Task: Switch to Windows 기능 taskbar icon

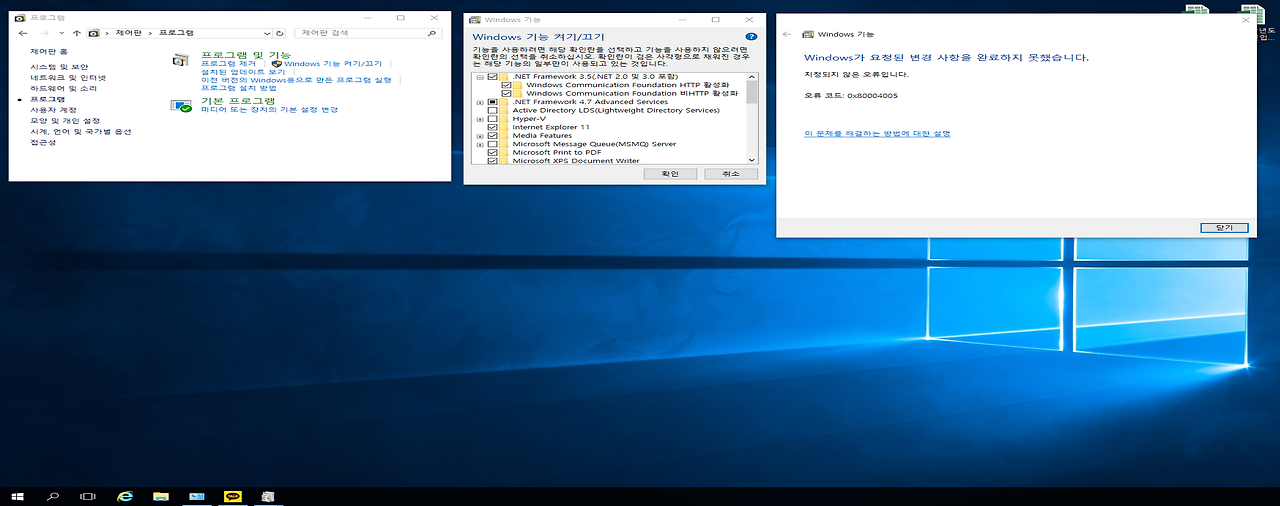Action: point(268,496)
